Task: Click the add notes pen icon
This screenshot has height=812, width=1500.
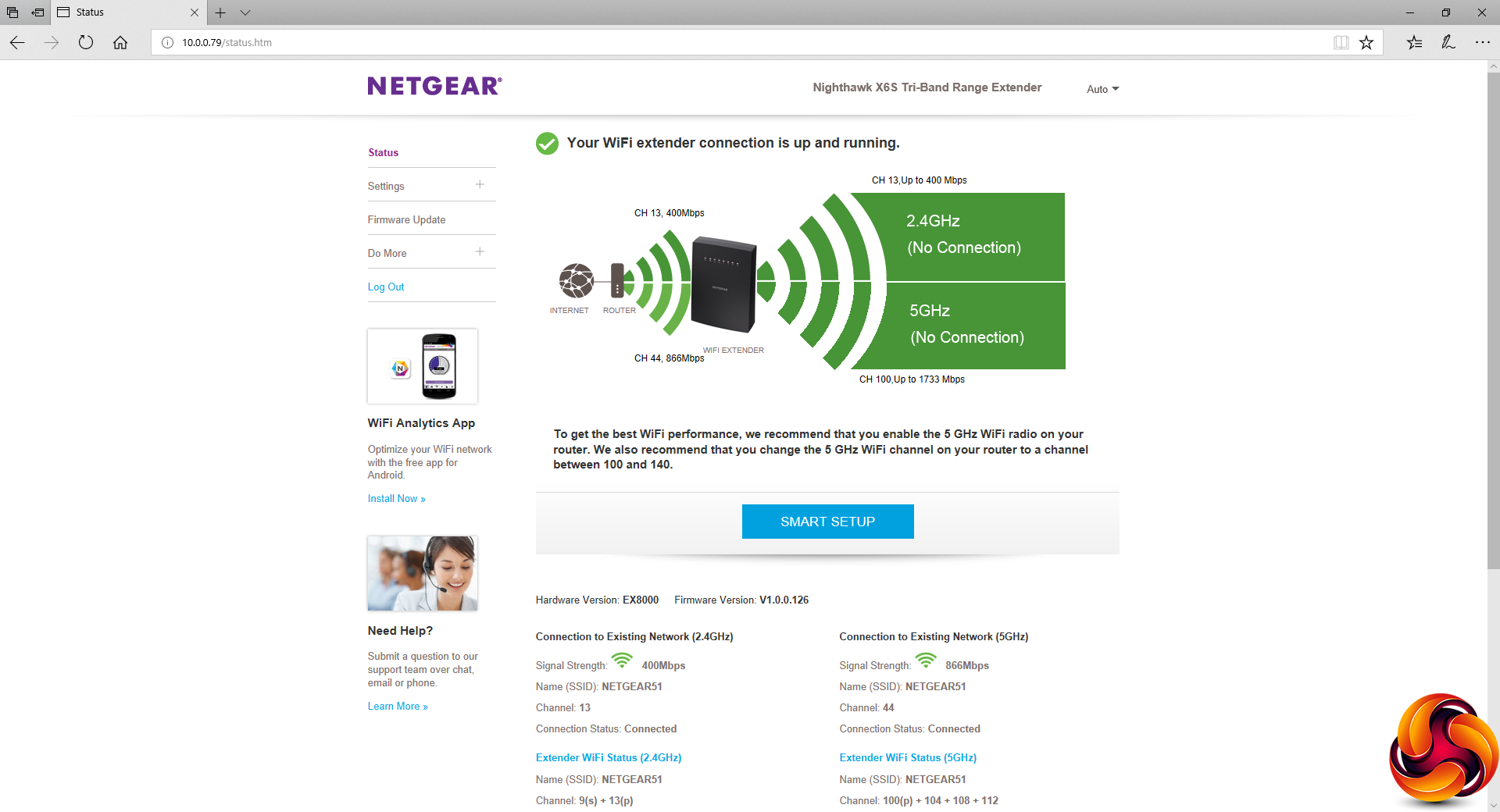Action: (1448, 42)
